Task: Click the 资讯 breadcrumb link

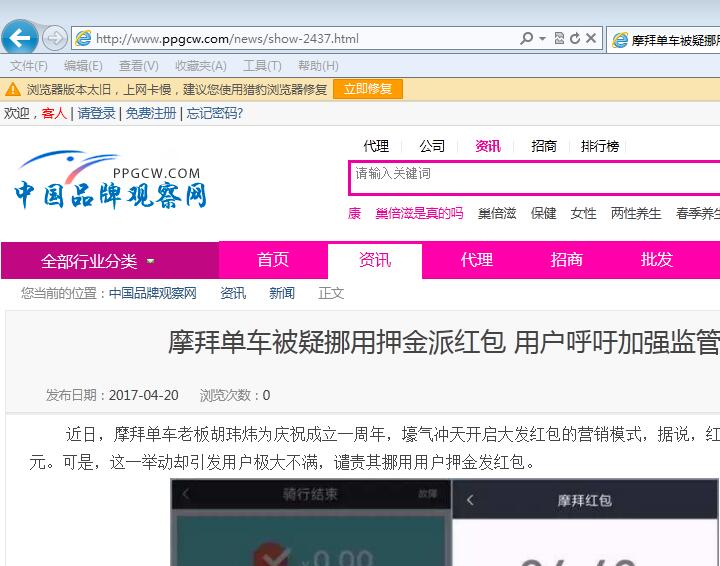Action: pyautogui.click(x=233, y=293)
